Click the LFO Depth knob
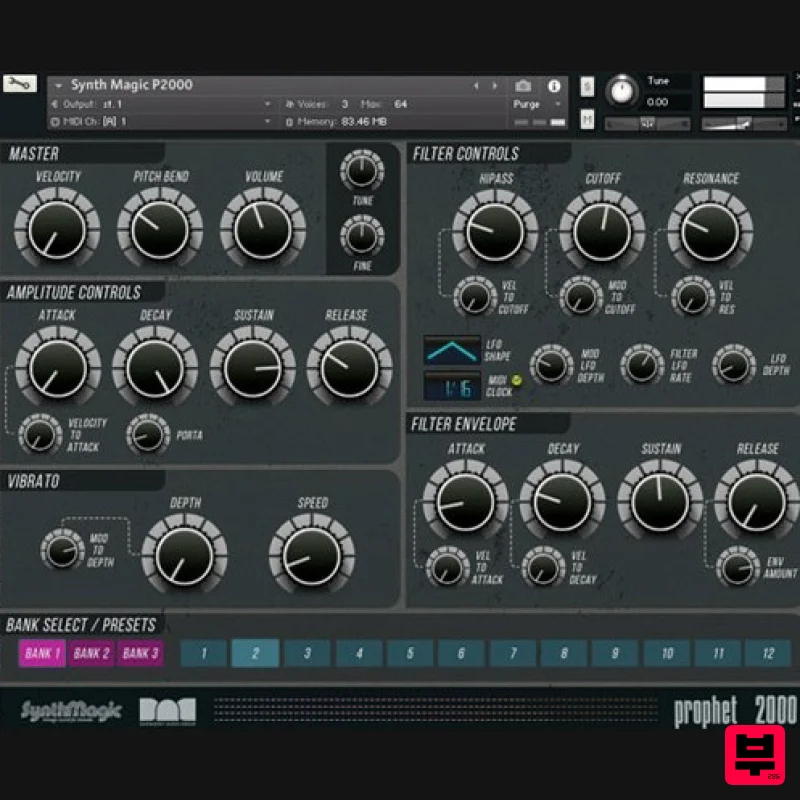 pos(734,366)
